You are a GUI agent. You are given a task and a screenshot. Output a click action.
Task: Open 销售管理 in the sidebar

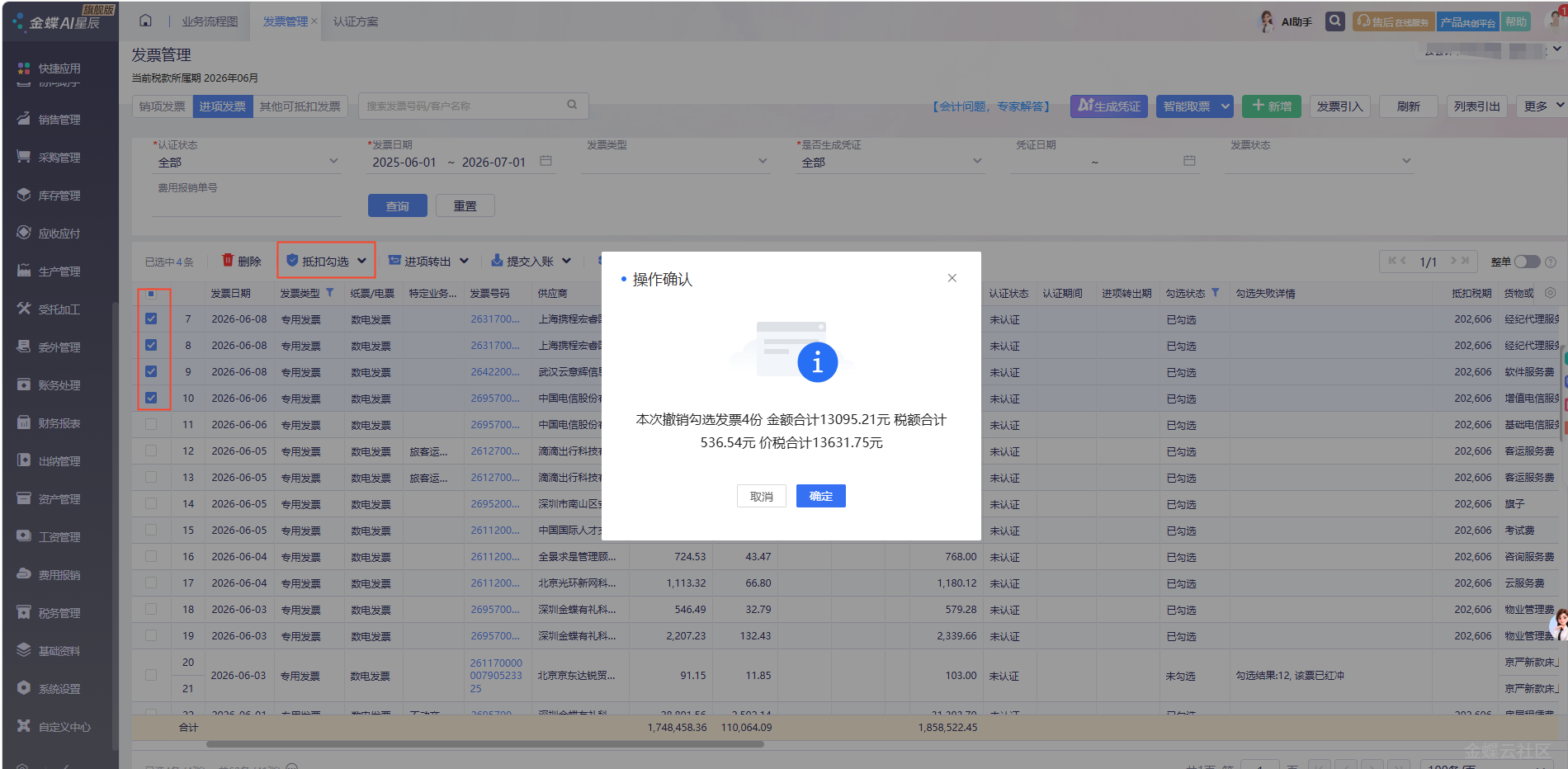(59, 120)
